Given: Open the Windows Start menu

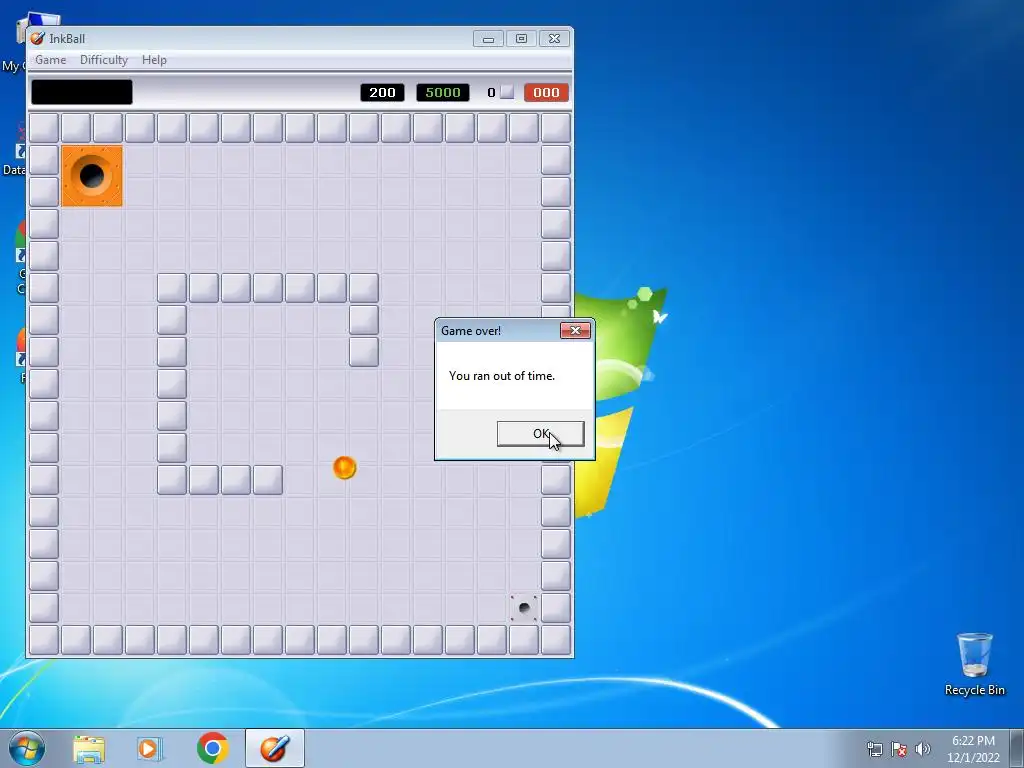Looking at the screenshot, I should point(27,748).
